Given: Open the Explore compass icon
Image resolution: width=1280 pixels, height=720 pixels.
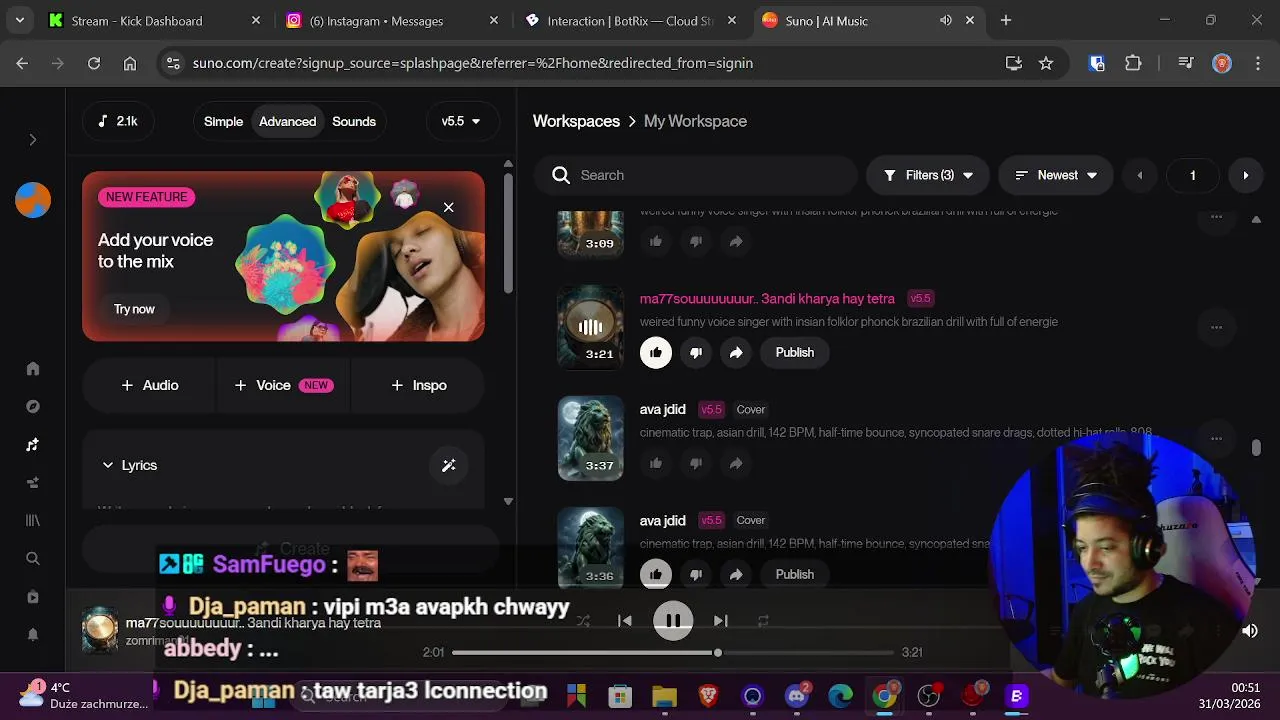Looking at the screenshot, I should coord(33,407).
